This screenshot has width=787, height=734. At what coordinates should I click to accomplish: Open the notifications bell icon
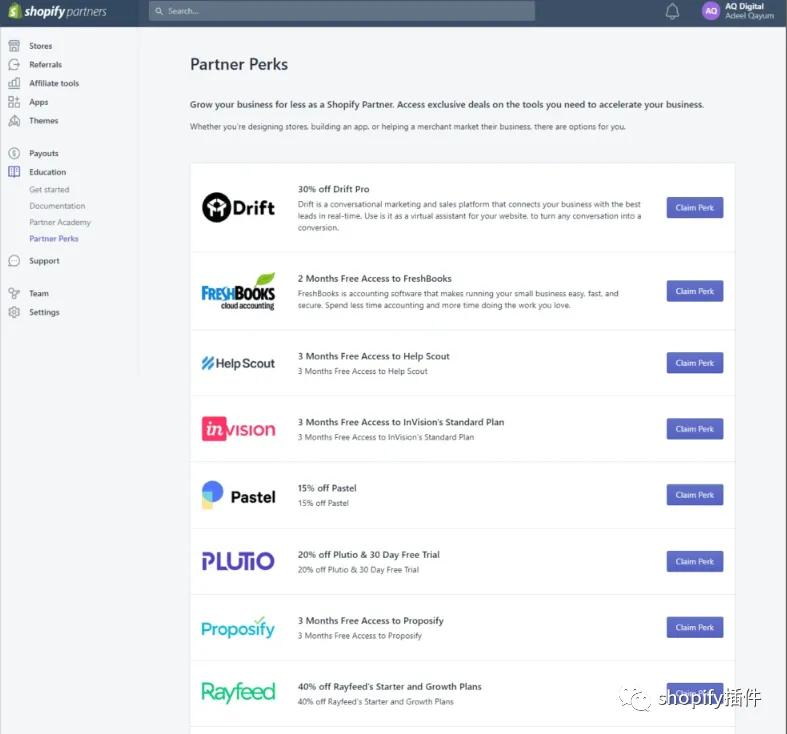click(672, 11)
